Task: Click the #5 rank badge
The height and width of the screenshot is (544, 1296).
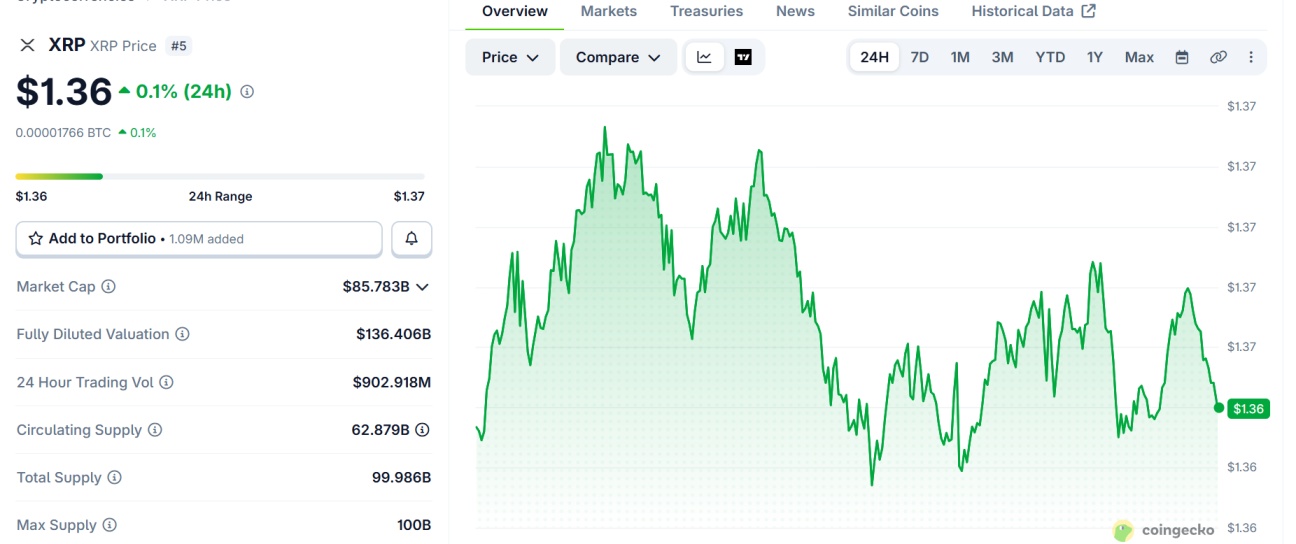Action: pos(178,45)
